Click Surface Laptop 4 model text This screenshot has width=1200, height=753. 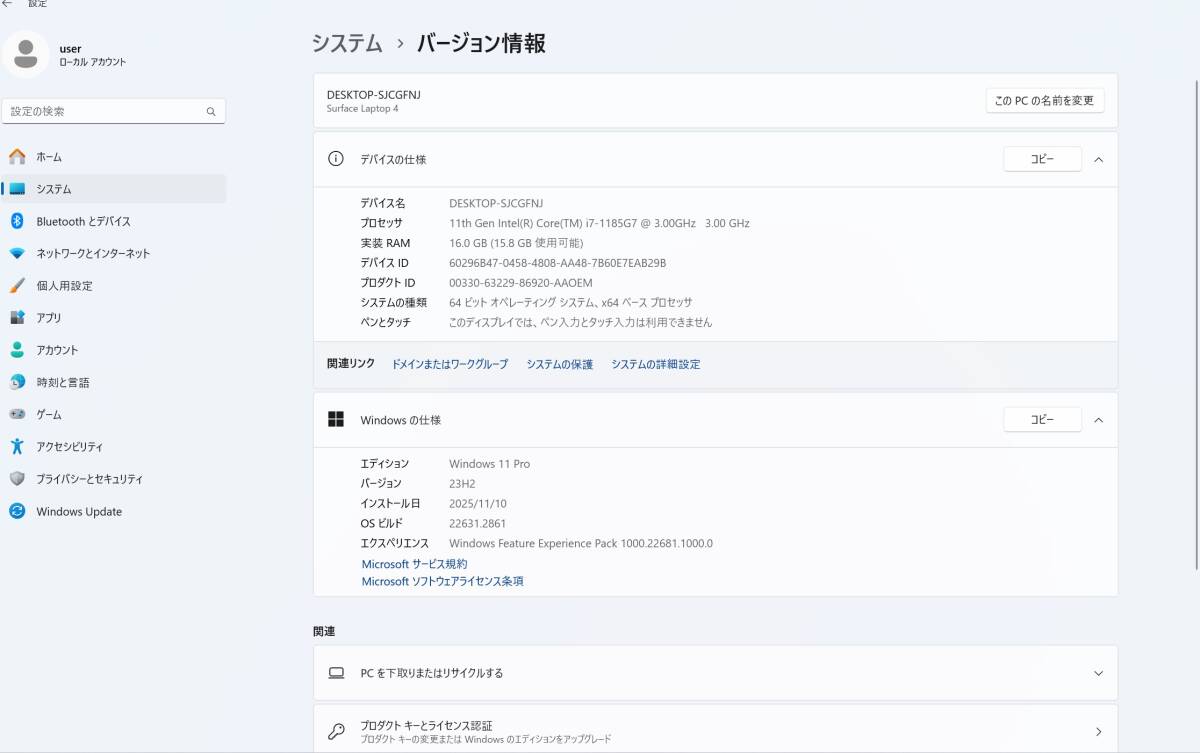[362, 108]
